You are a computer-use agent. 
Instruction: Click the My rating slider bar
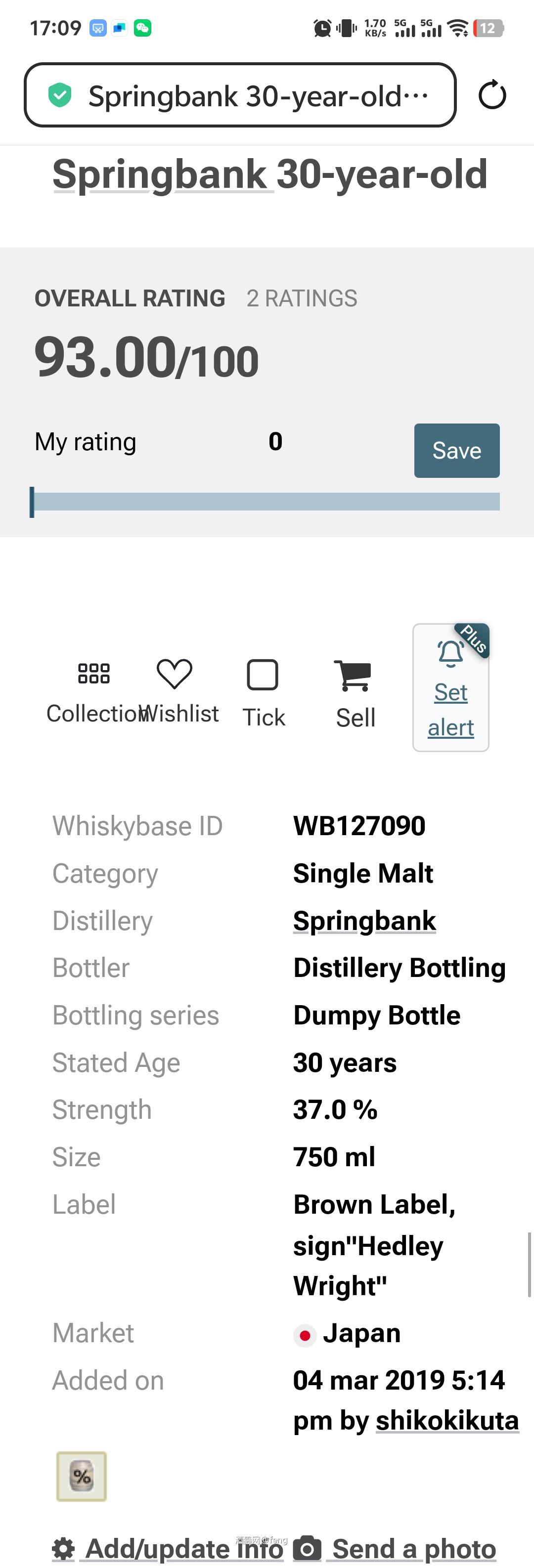265,502
